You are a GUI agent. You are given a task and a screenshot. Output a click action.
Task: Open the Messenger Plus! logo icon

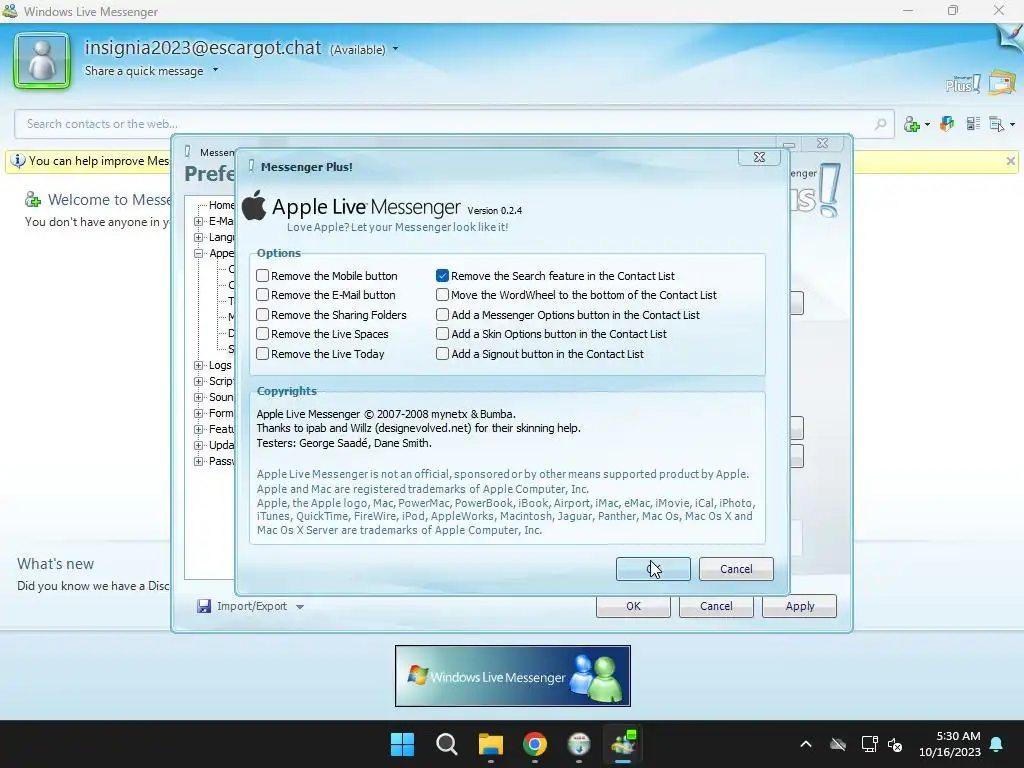point(963,84)
